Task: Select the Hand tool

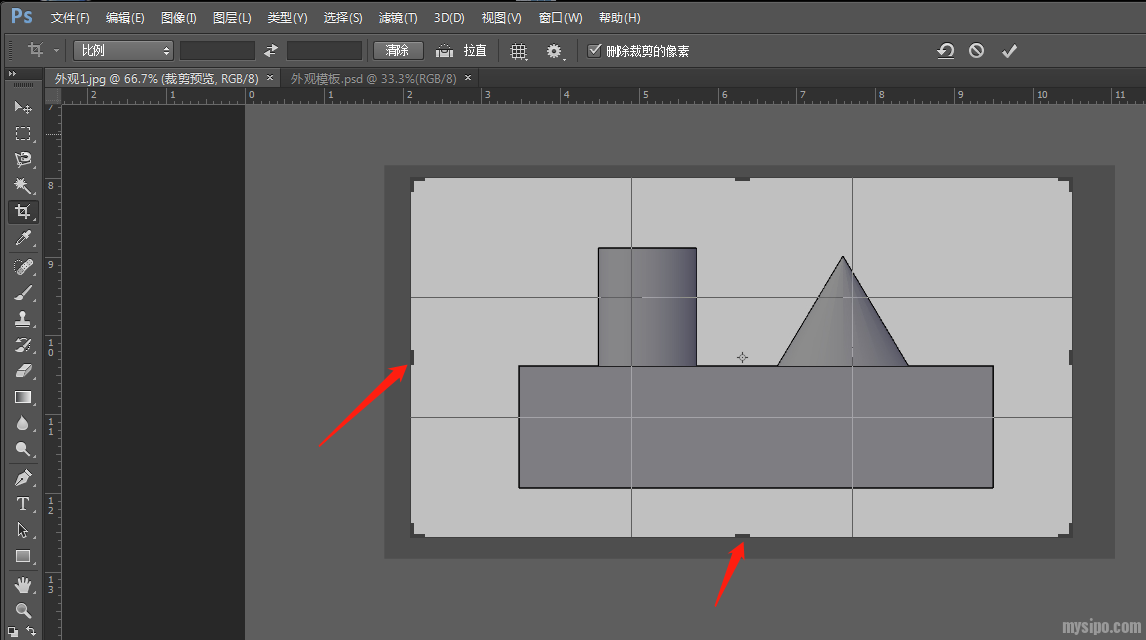Action: (x=23, y=584)
